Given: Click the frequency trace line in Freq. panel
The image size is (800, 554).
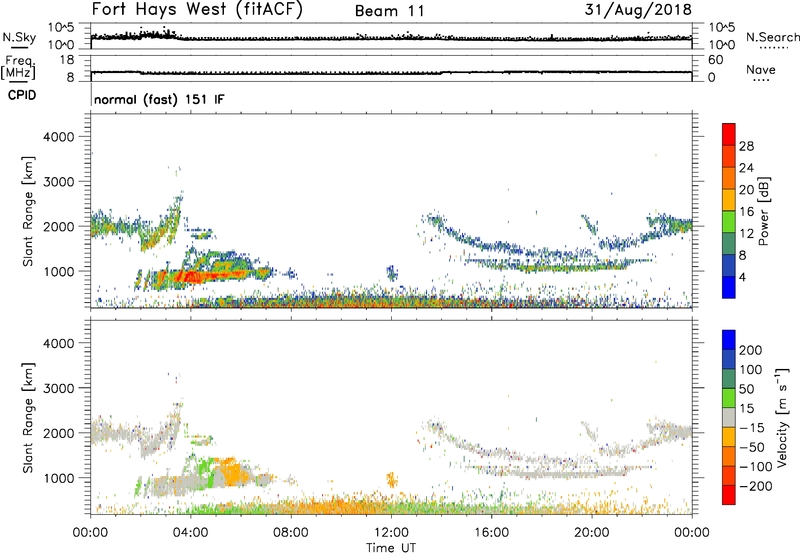Looking at the screenshot, I should point(391,72).
